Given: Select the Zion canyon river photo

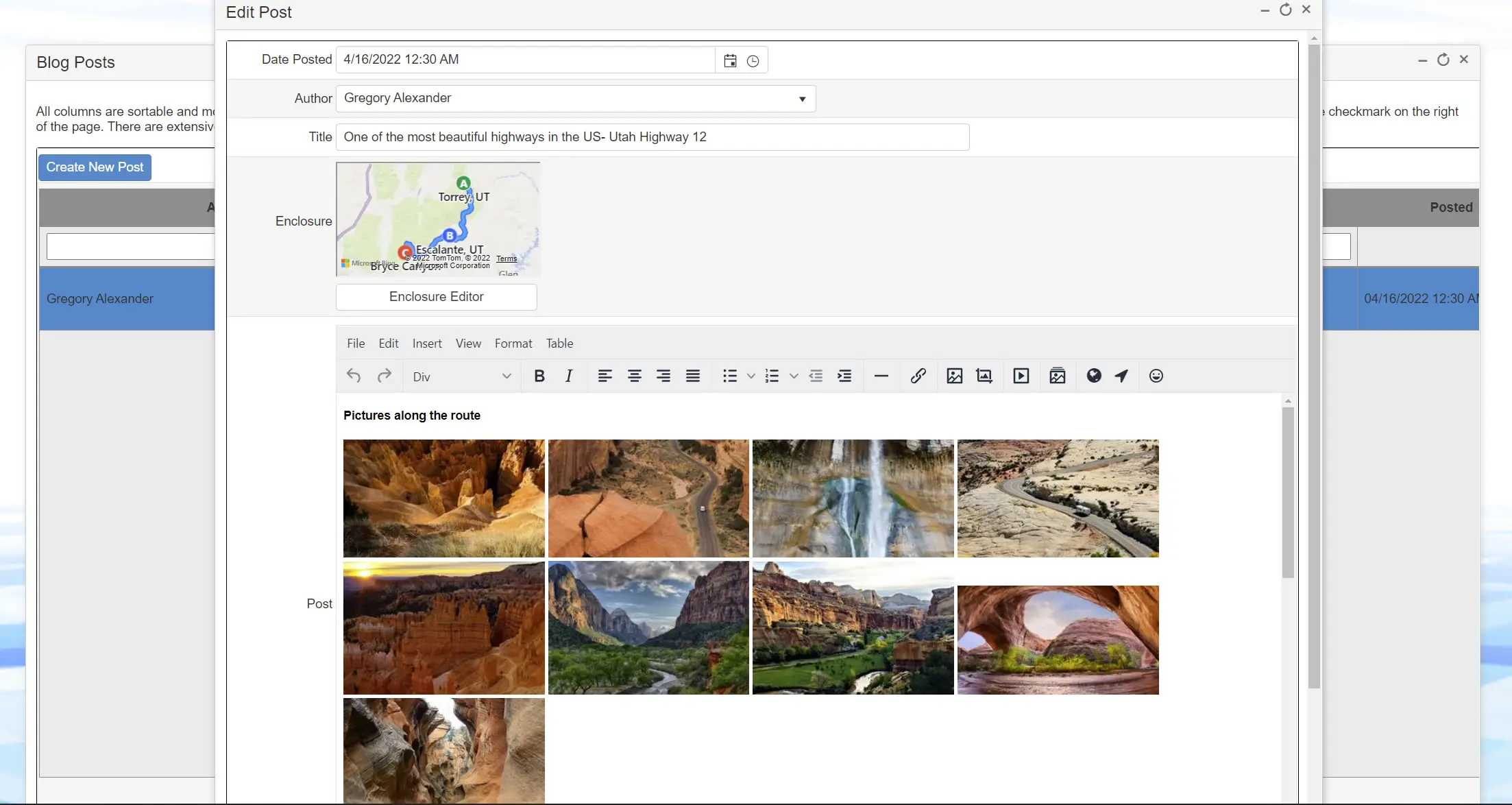Looking at the screenshot, I should [648, 627].
